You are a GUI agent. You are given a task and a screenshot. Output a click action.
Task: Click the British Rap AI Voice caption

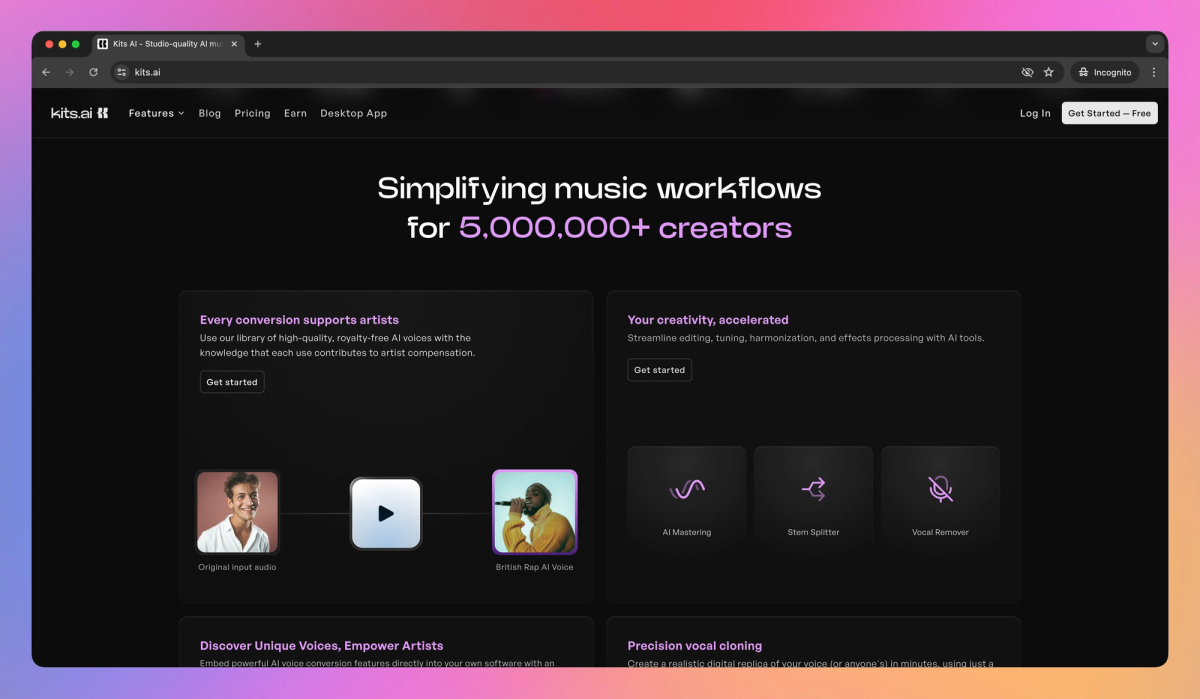click(x=535, y=567)
